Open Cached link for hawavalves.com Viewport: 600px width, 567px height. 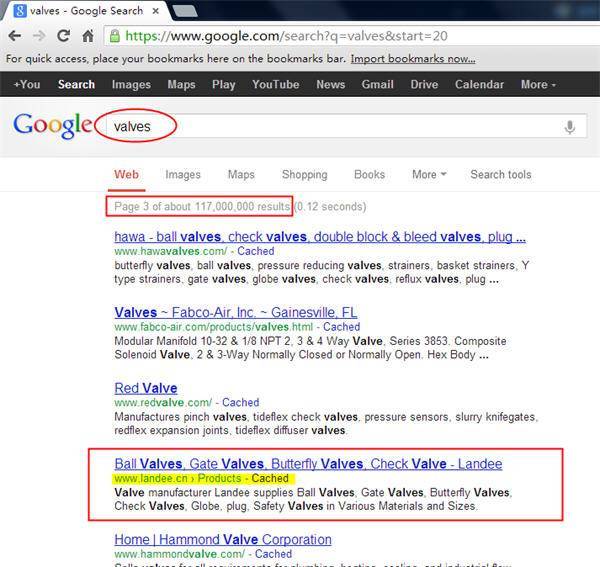[256, 251]
